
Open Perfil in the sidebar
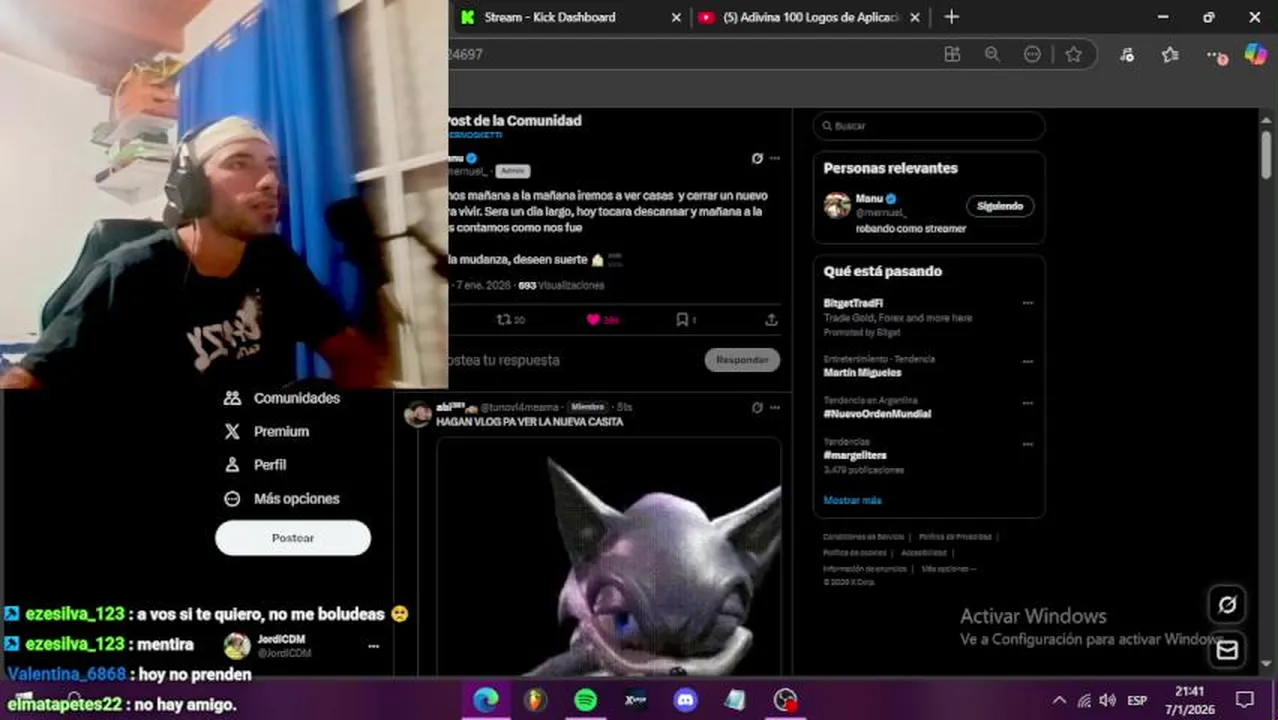[255, 465]
